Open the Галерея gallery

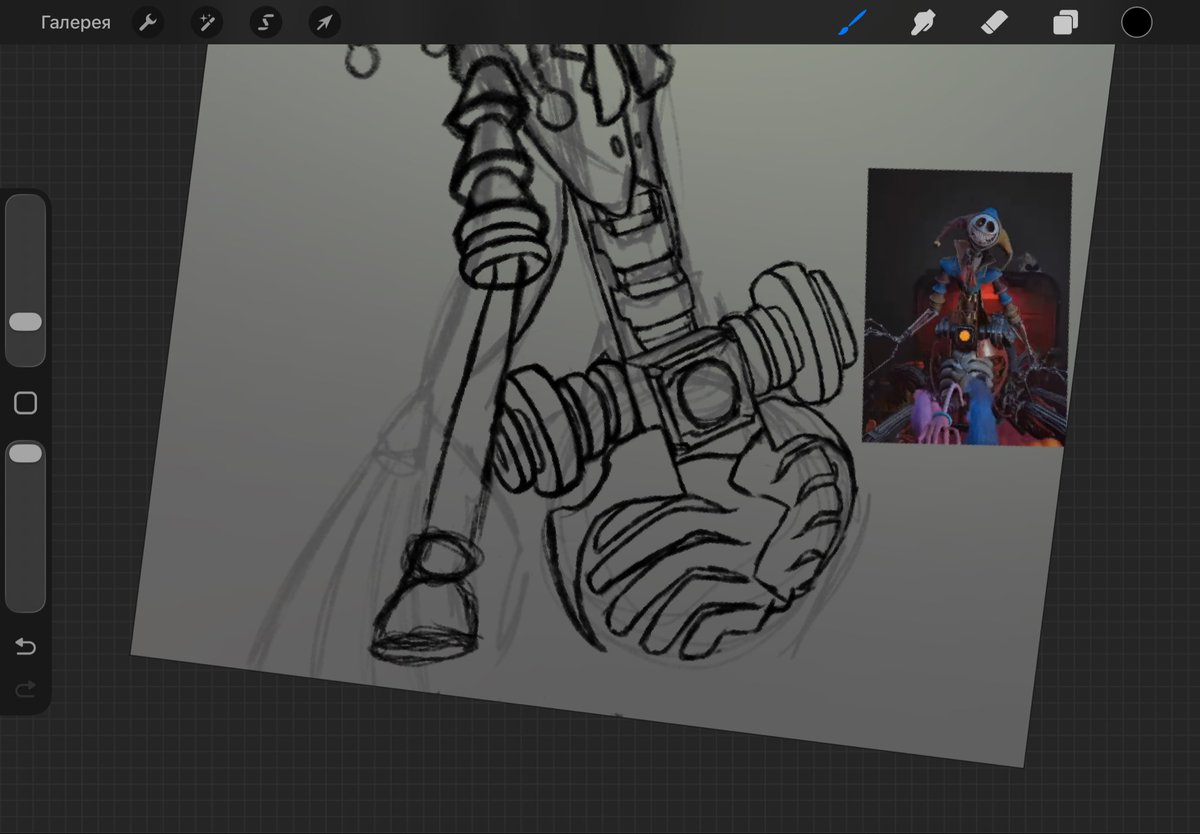click(76, 22)
